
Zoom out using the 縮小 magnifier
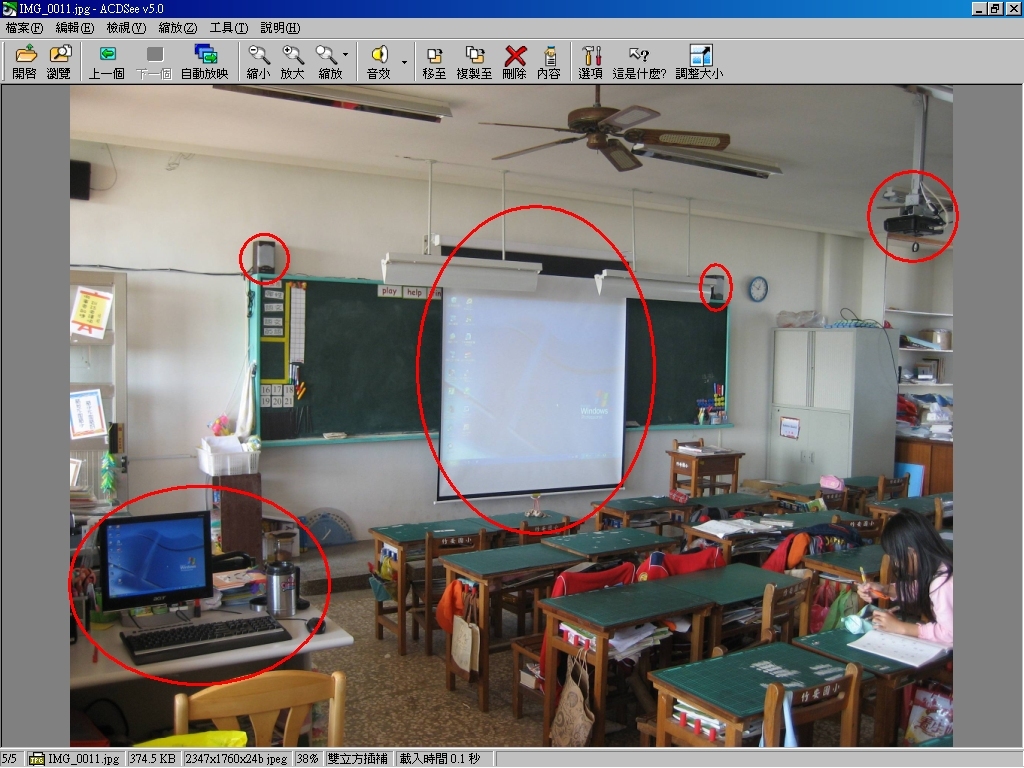click(x=258, y=61)
